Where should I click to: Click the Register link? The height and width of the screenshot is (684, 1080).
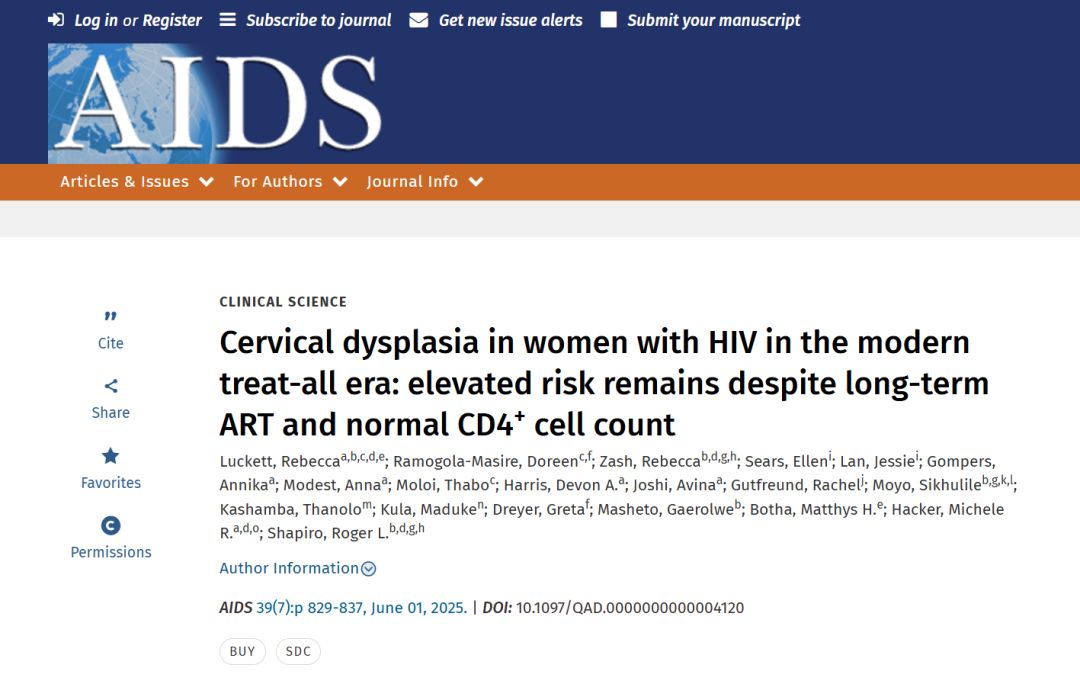coord(172,21)
